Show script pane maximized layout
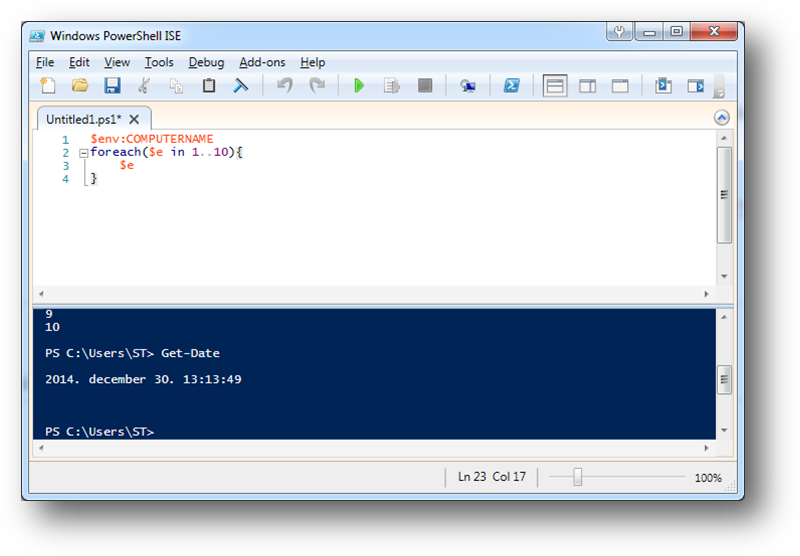This screenshot has height=556, width=800. [x=620, y=86]
